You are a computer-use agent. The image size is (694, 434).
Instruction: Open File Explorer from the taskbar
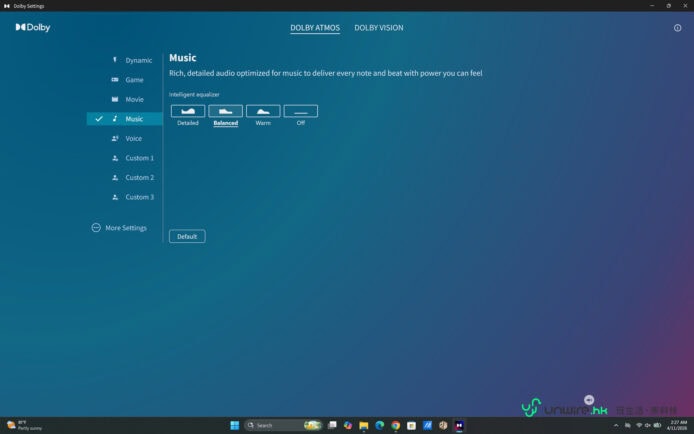click(364, 425)
